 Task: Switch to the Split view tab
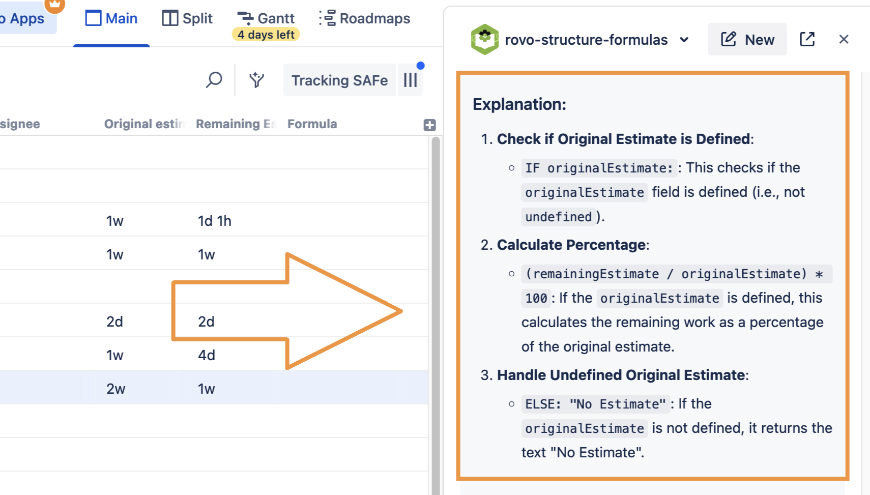click(x=187, y=18)
